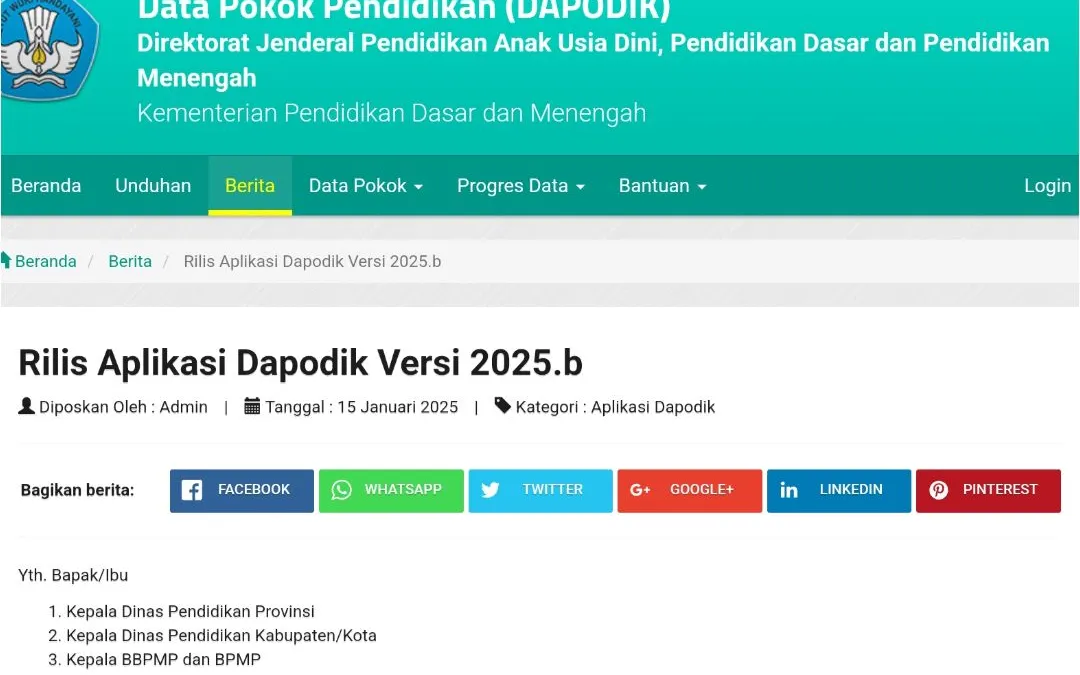This screenshot has width=1080, height=675.
Task: Click 'Tanggal : 15 Januari 2025' text
Action: click(x=362, y=407)
